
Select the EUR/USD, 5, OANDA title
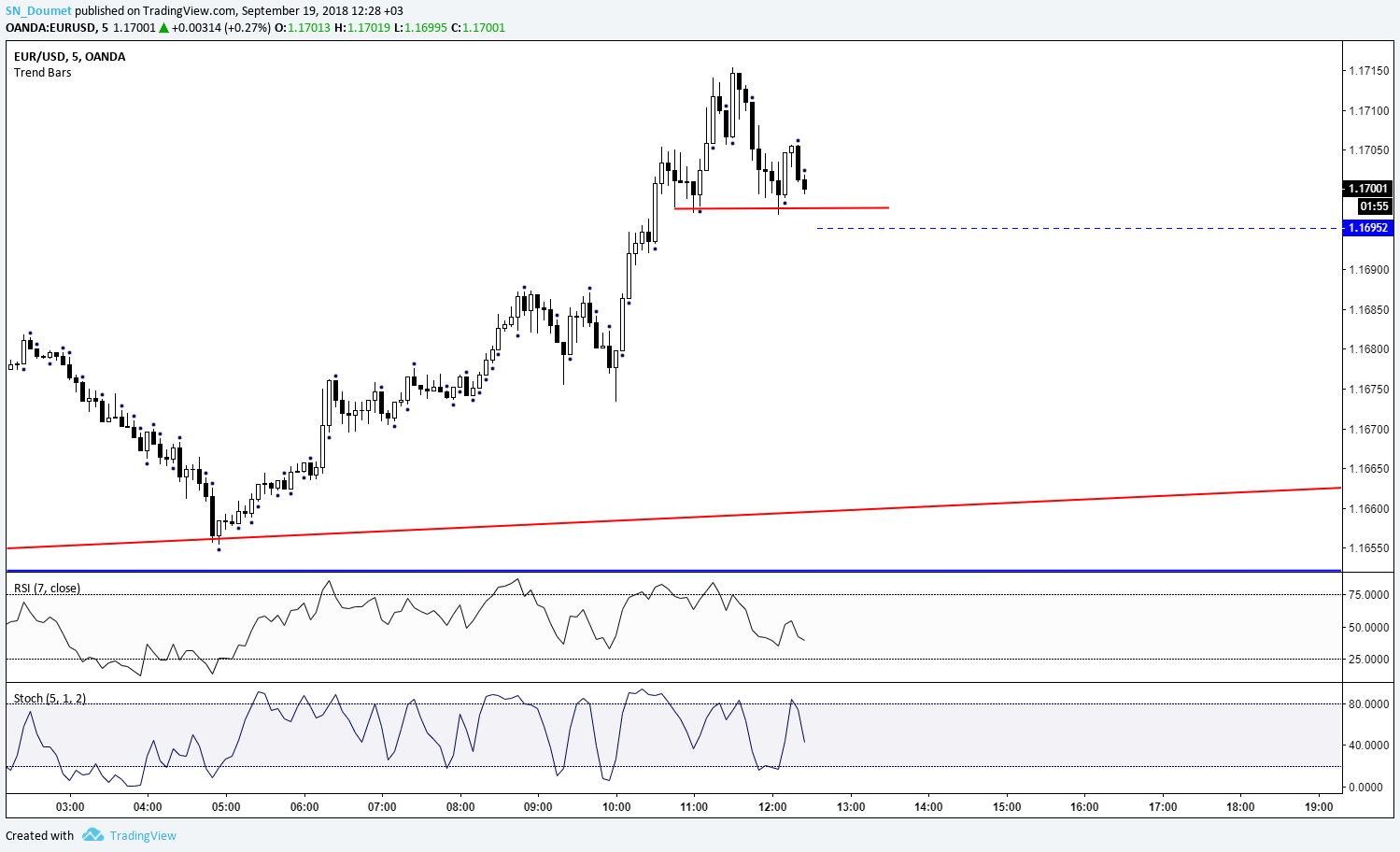click(70, 56)
